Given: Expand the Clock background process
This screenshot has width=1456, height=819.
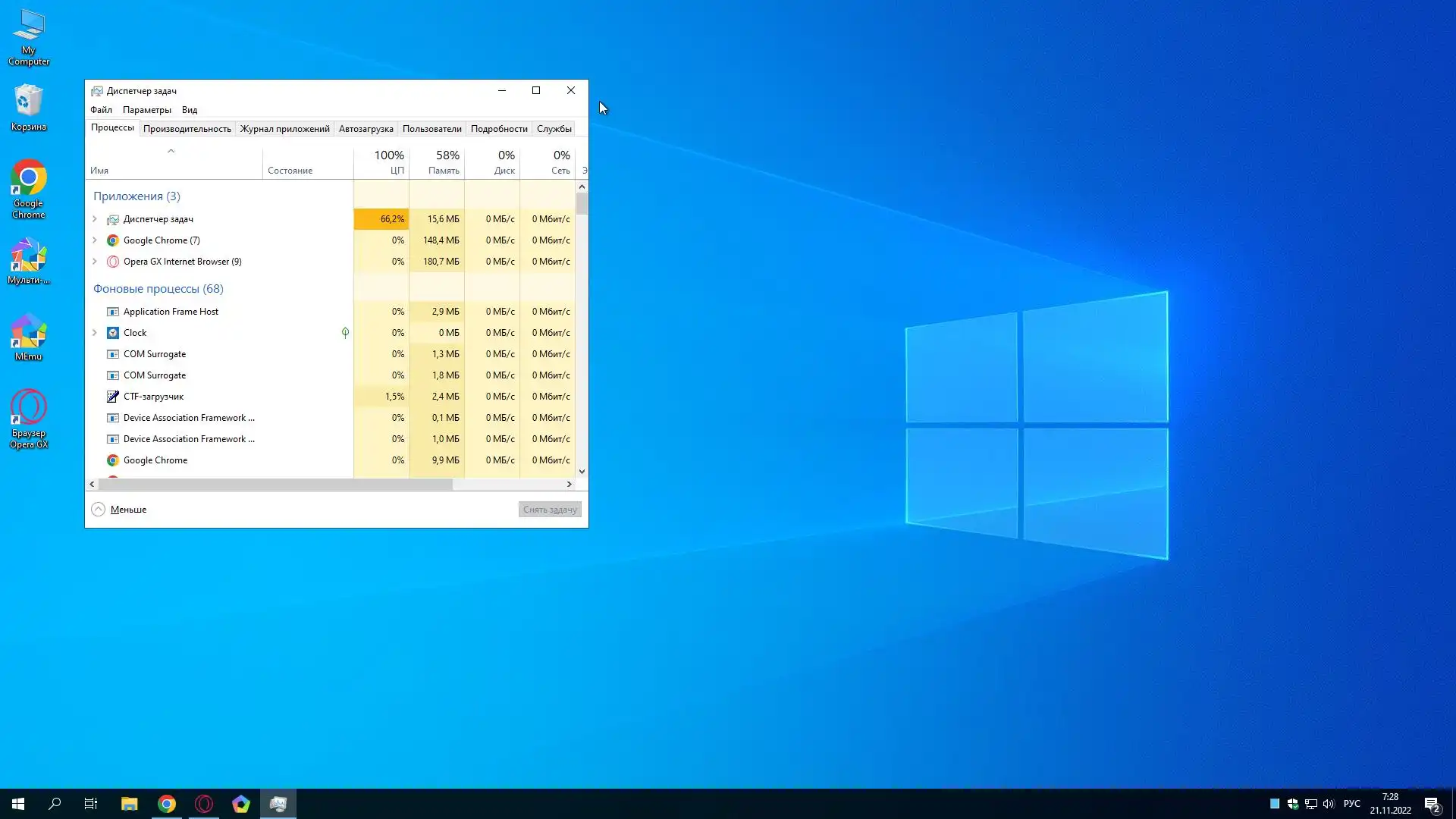Looking at the screenshot, I should click(x=95, y=333).
